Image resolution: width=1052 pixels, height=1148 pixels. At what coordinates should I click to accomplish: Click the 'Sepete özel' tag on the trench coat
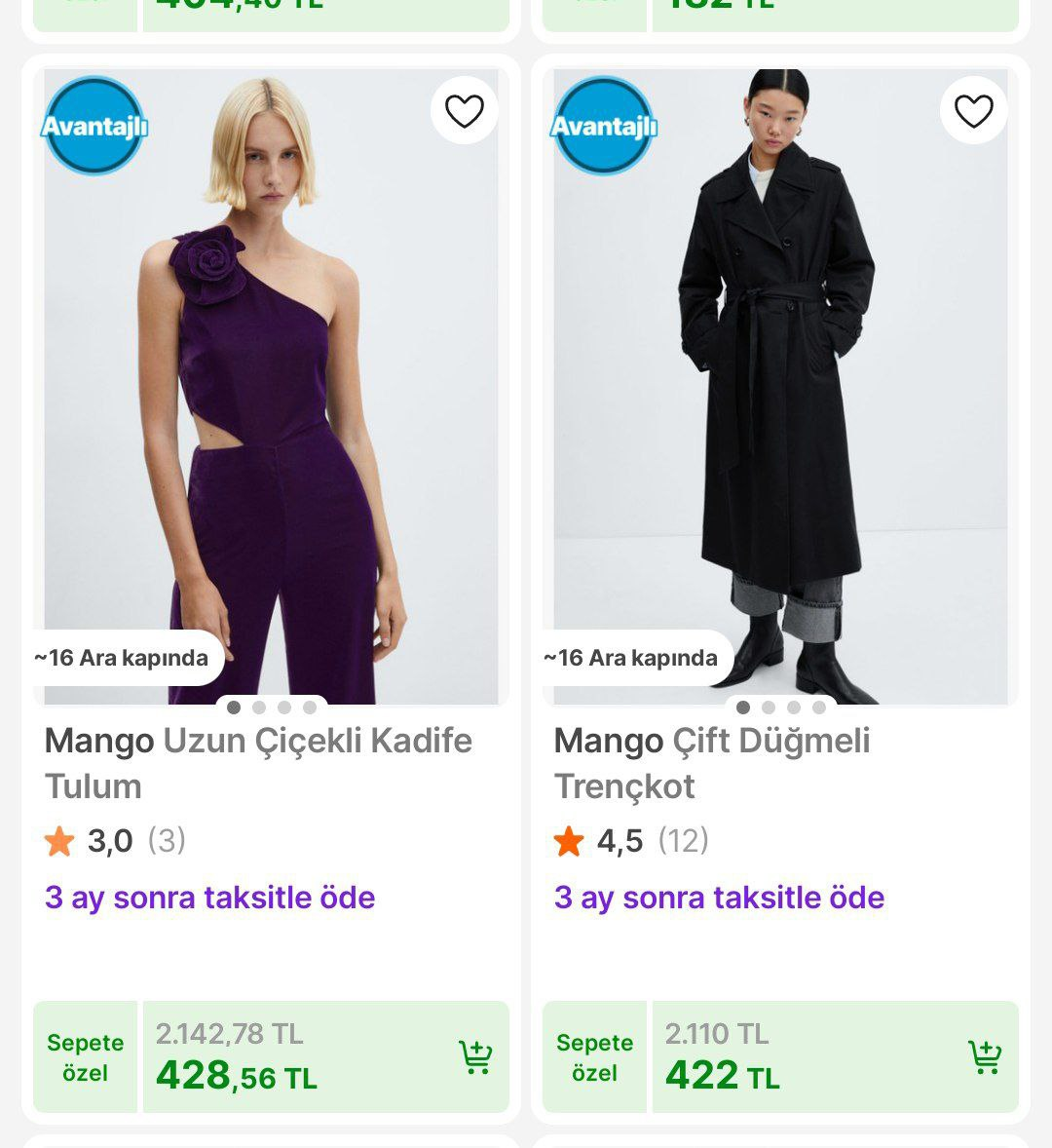(x=594, y=1056)
